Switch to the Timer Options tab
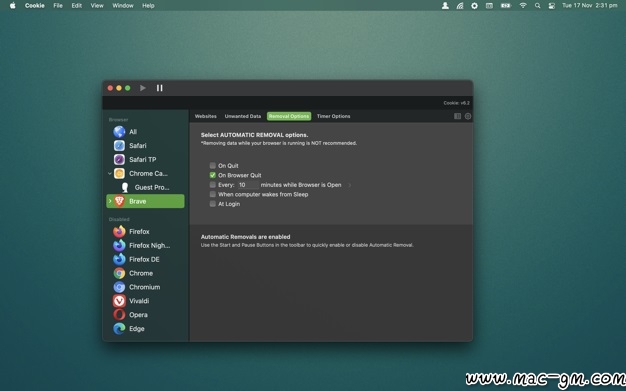This screenshot has height=391, width=626. click(333, 116)
